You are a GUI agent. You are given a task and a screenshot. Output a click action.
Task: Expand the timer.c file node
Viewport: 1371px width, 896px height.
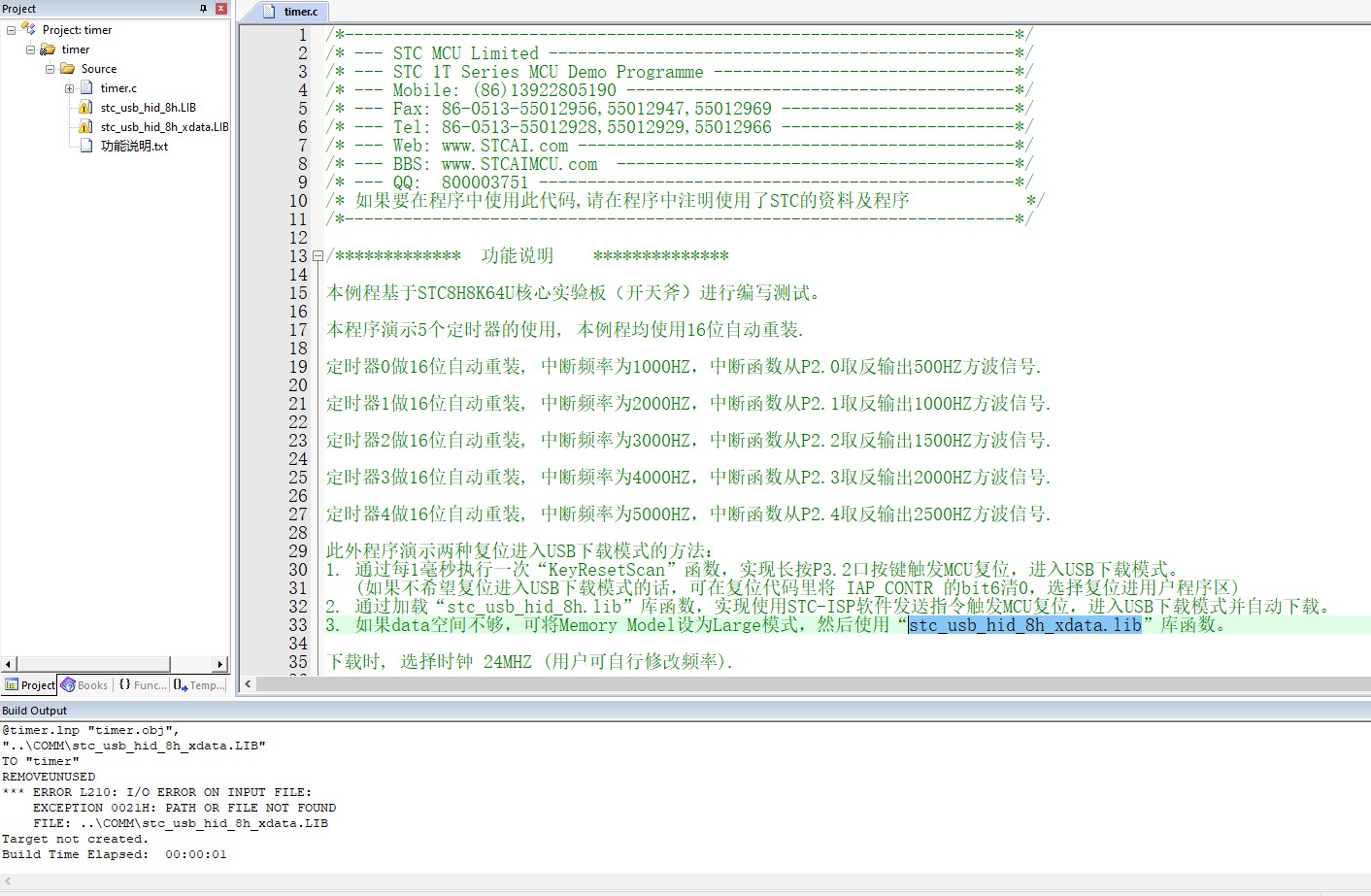[x=69, y=88]
